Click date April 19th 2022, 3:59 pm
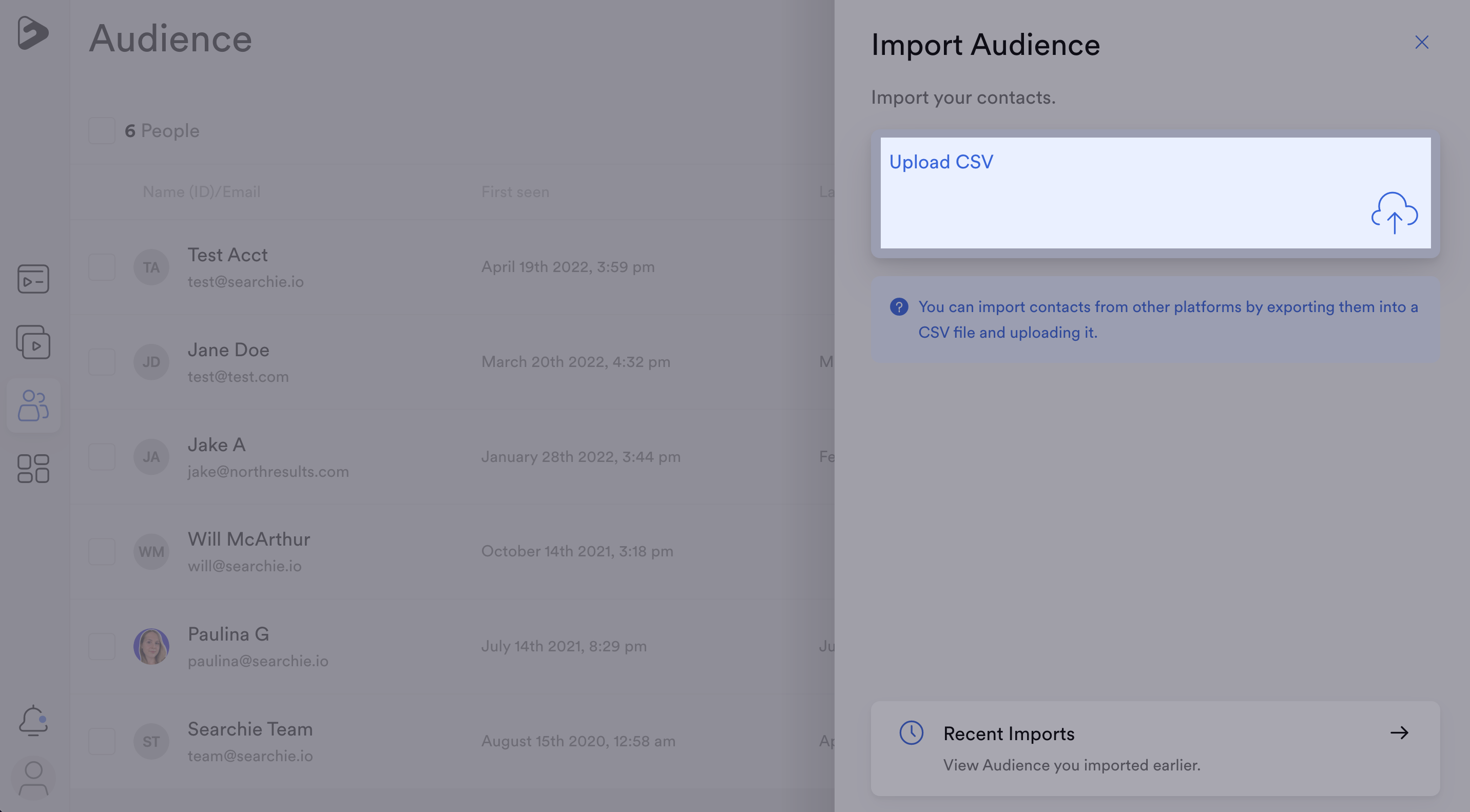This screenshot has width=1470, height=812. pyautogui.click(x=568, y=267)
